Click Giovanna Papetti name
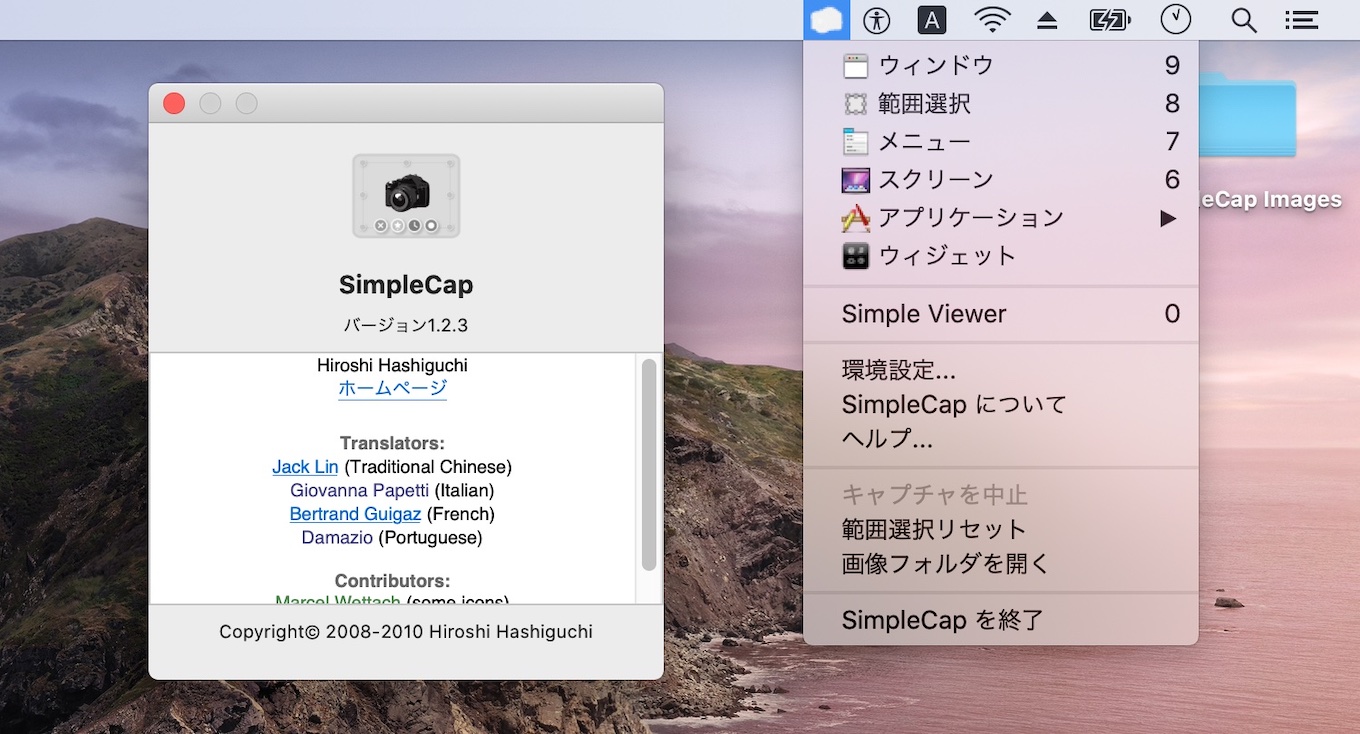The width and height of the screenshot is (1360, 734). click(360, 491)
